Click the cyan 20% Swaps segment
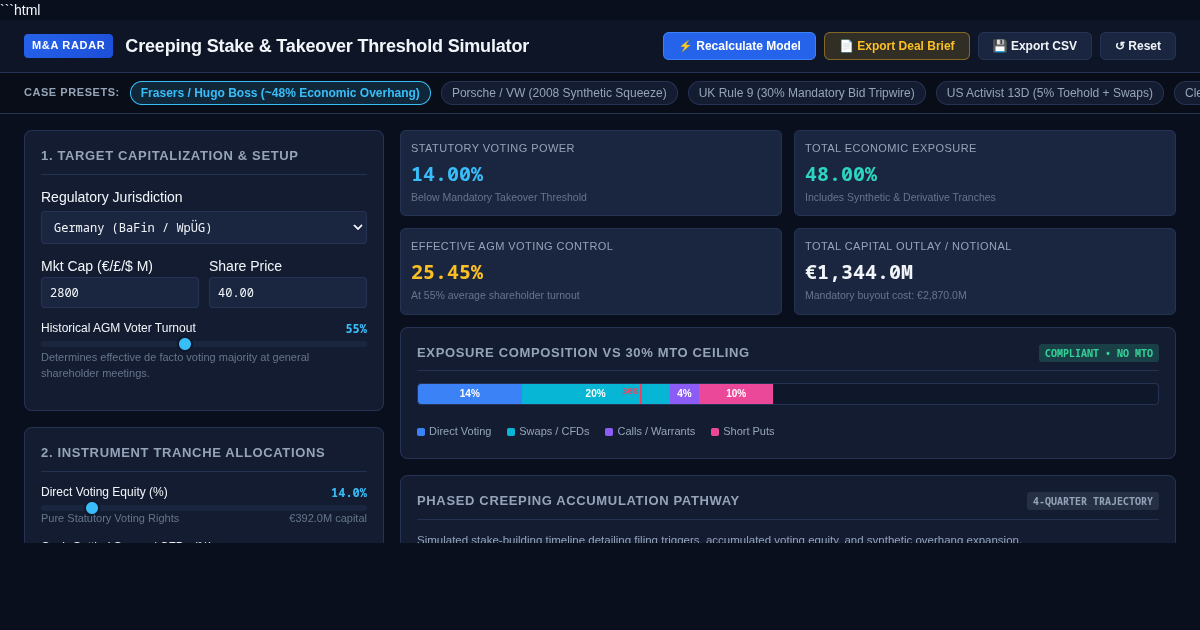 tap(595, 394)
